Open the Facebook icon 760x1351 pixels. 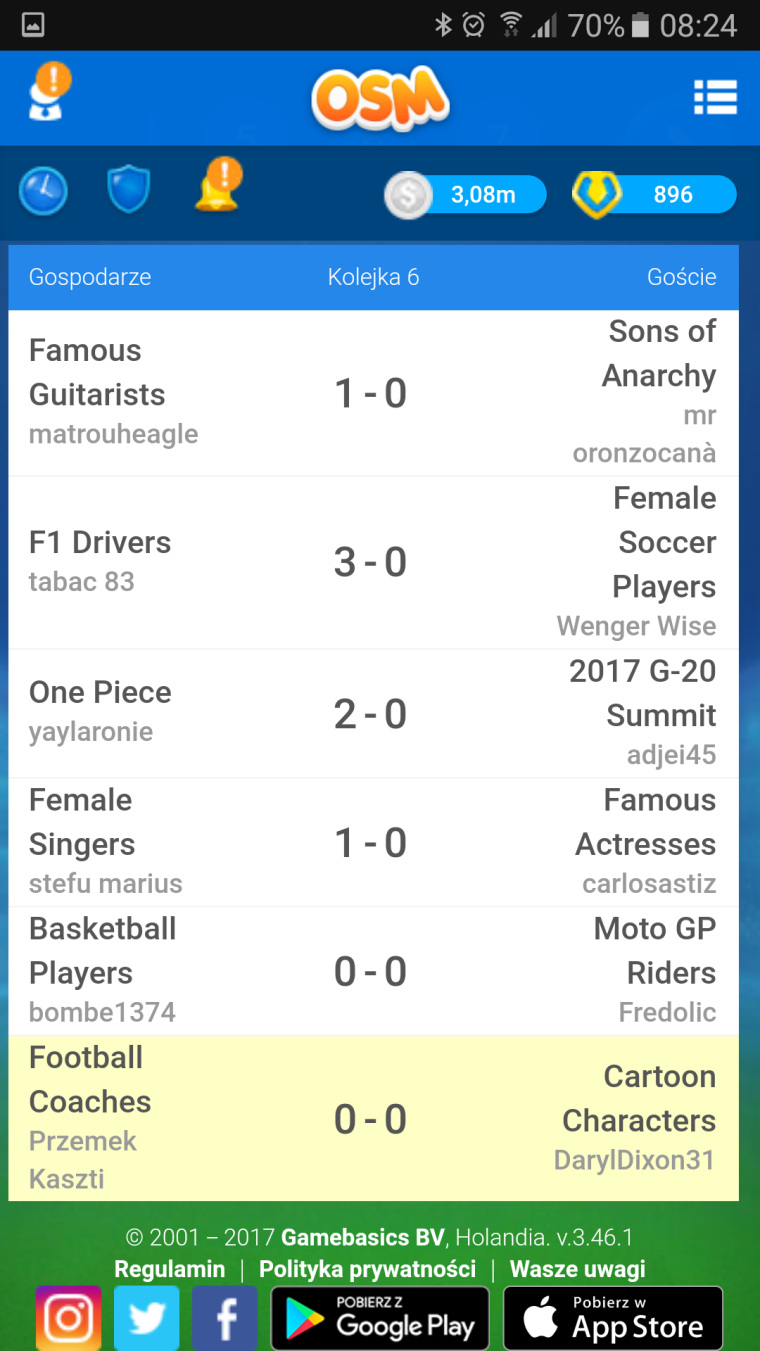coord(224,1318)
